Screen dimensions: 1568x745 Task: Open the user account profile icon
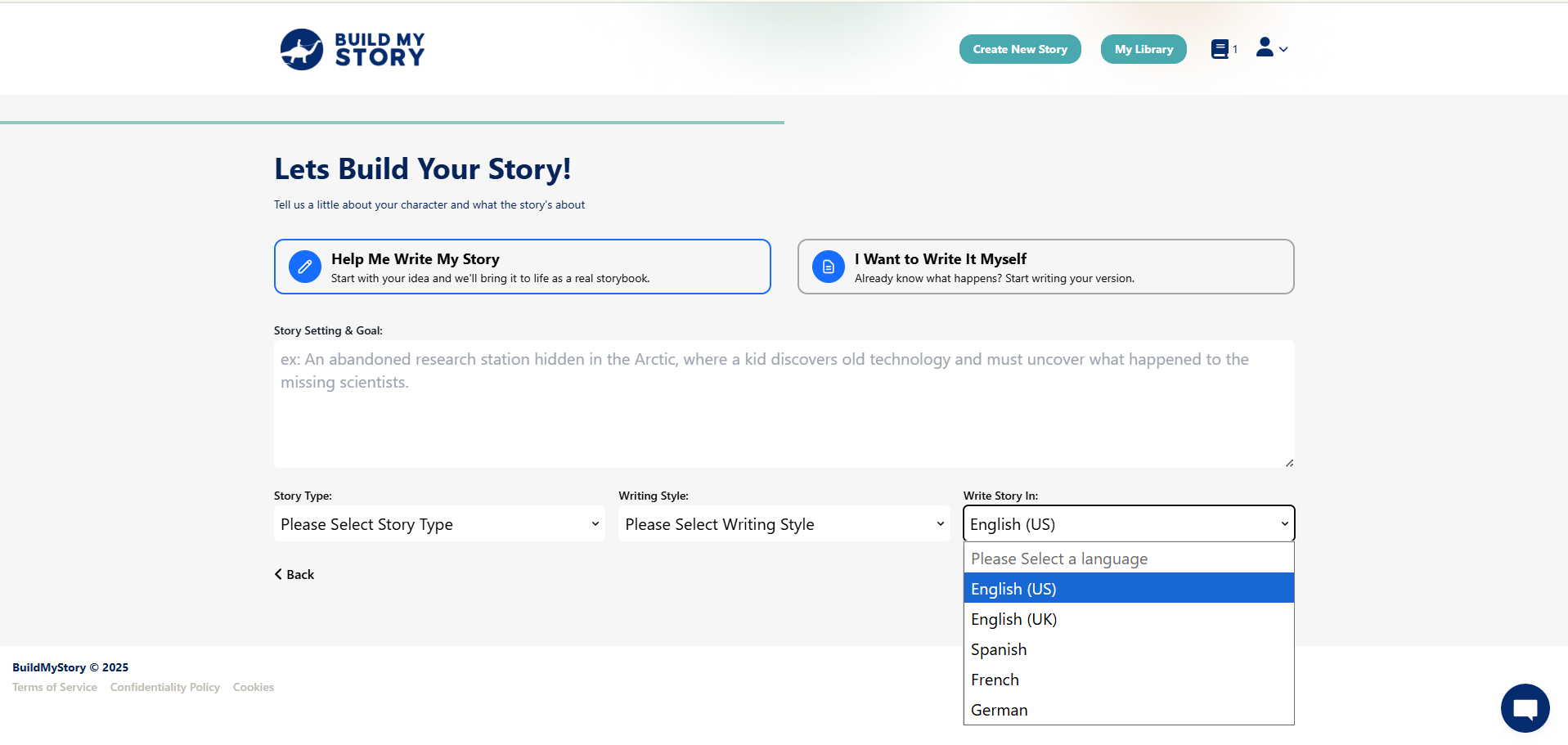point(1265,48)
